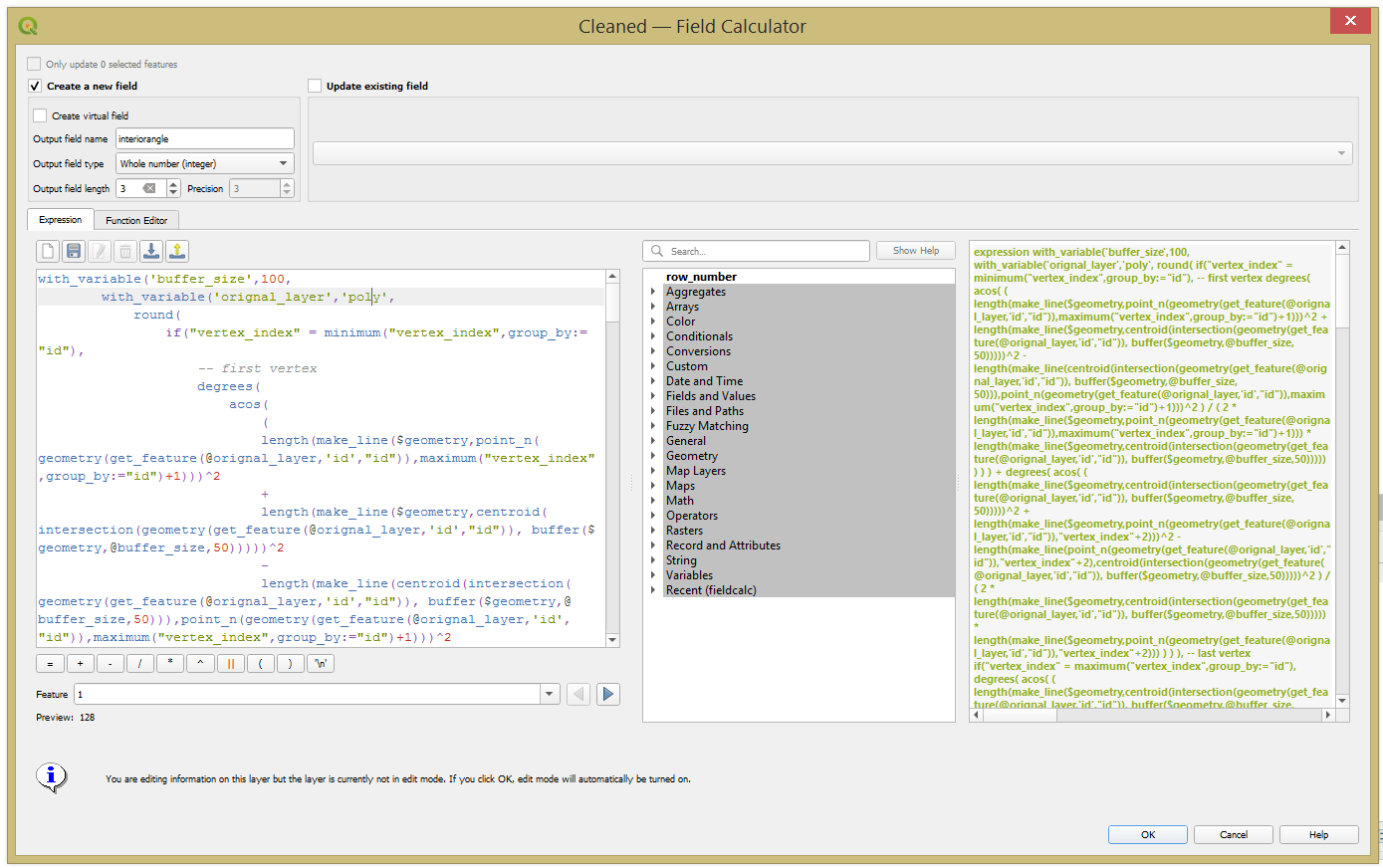1383x868 pixels.
Task: Clear the expression editor with New icon
Action: [48, 251]
